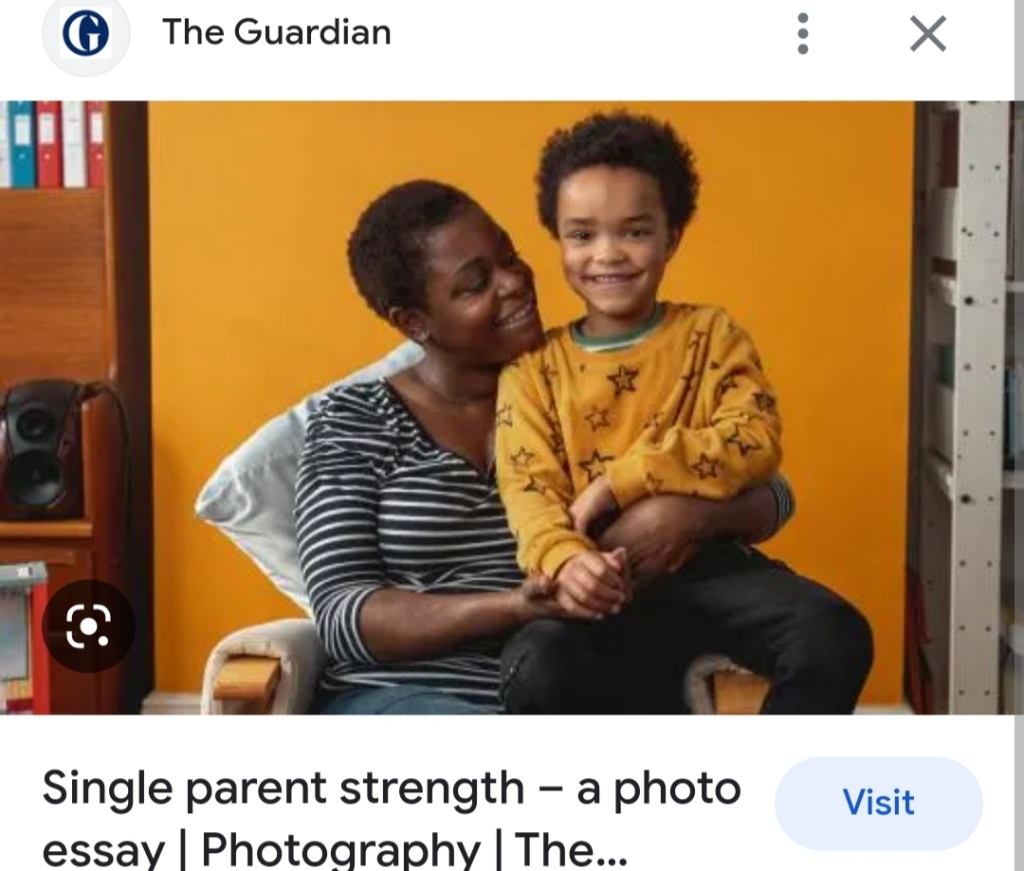The height and width of the screenshot is (871, 1024).
Task: Open the three-dot more options menu
Action: coord(803,33)
